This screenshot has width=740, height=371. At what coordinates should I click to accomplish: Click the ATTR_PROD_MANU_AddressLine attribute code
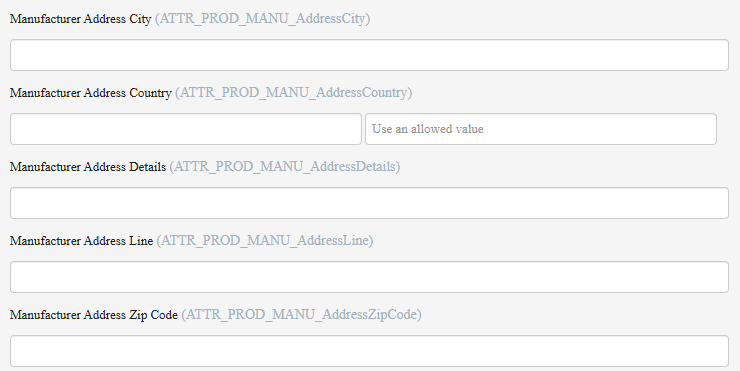point(265,241)
